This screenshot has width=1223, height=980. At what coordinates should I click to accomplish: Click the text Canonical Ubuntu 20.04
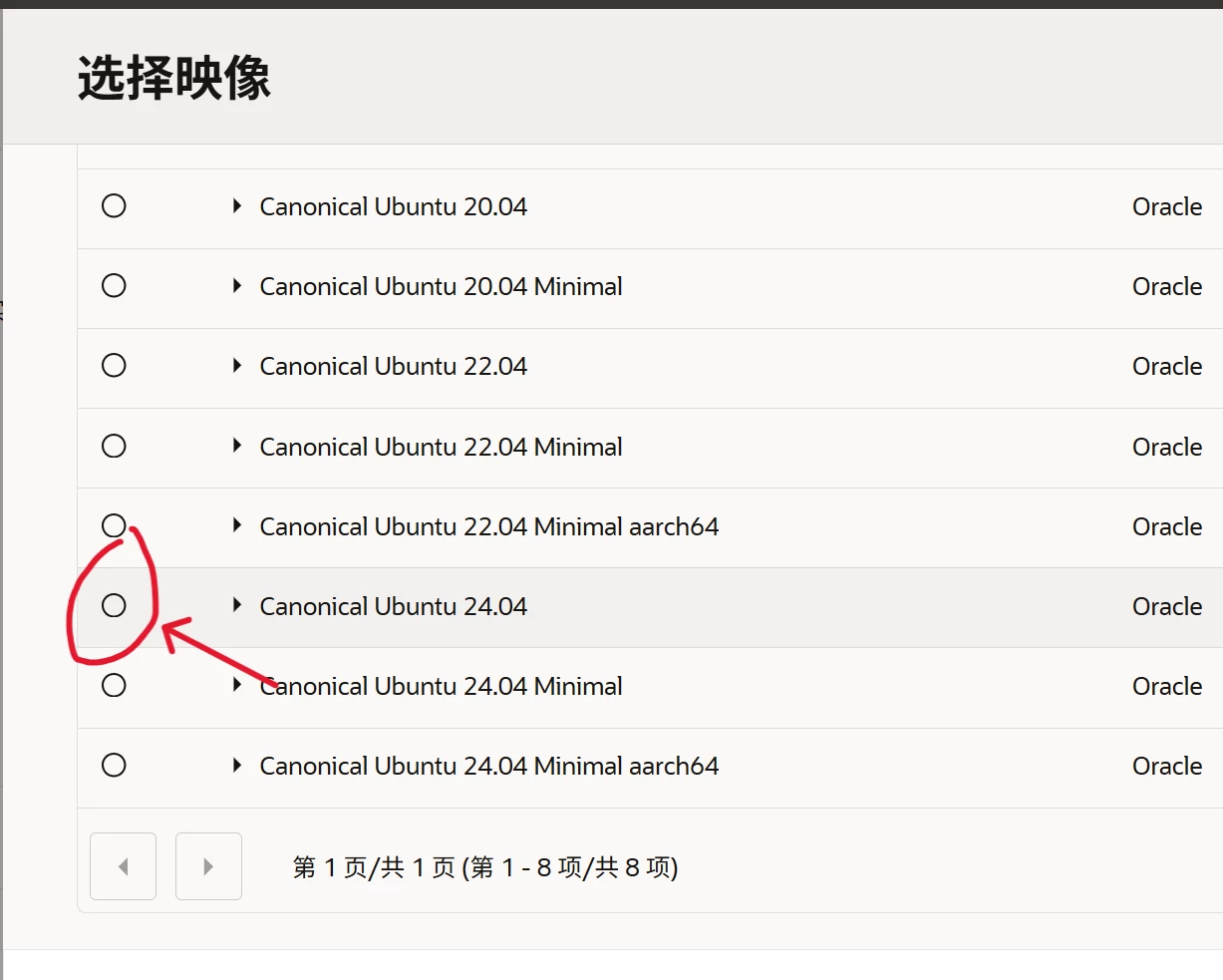point(394,206)
